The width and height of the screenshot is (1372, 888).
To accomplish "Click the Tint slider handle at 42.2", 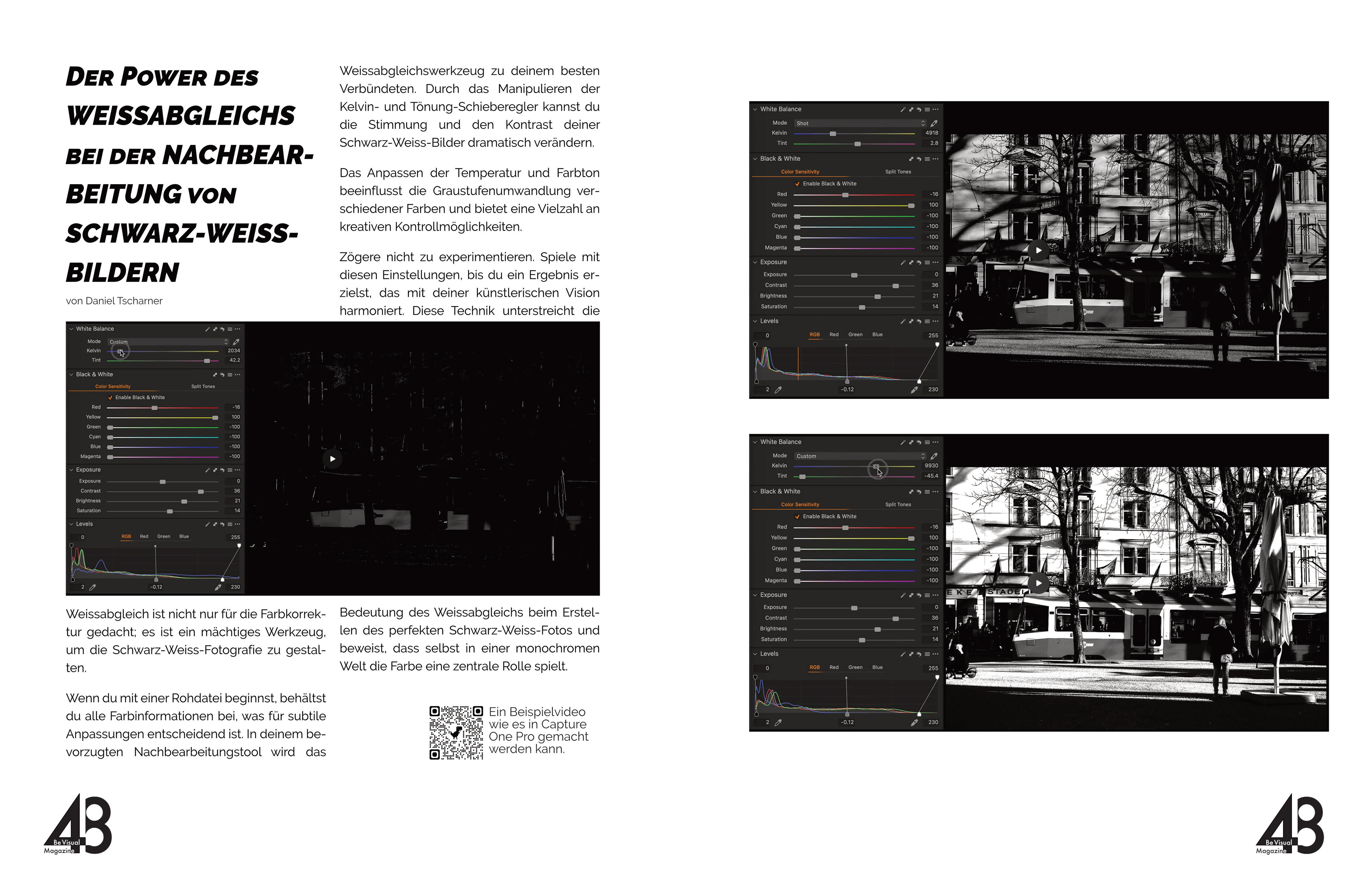I will coord(207,361).
